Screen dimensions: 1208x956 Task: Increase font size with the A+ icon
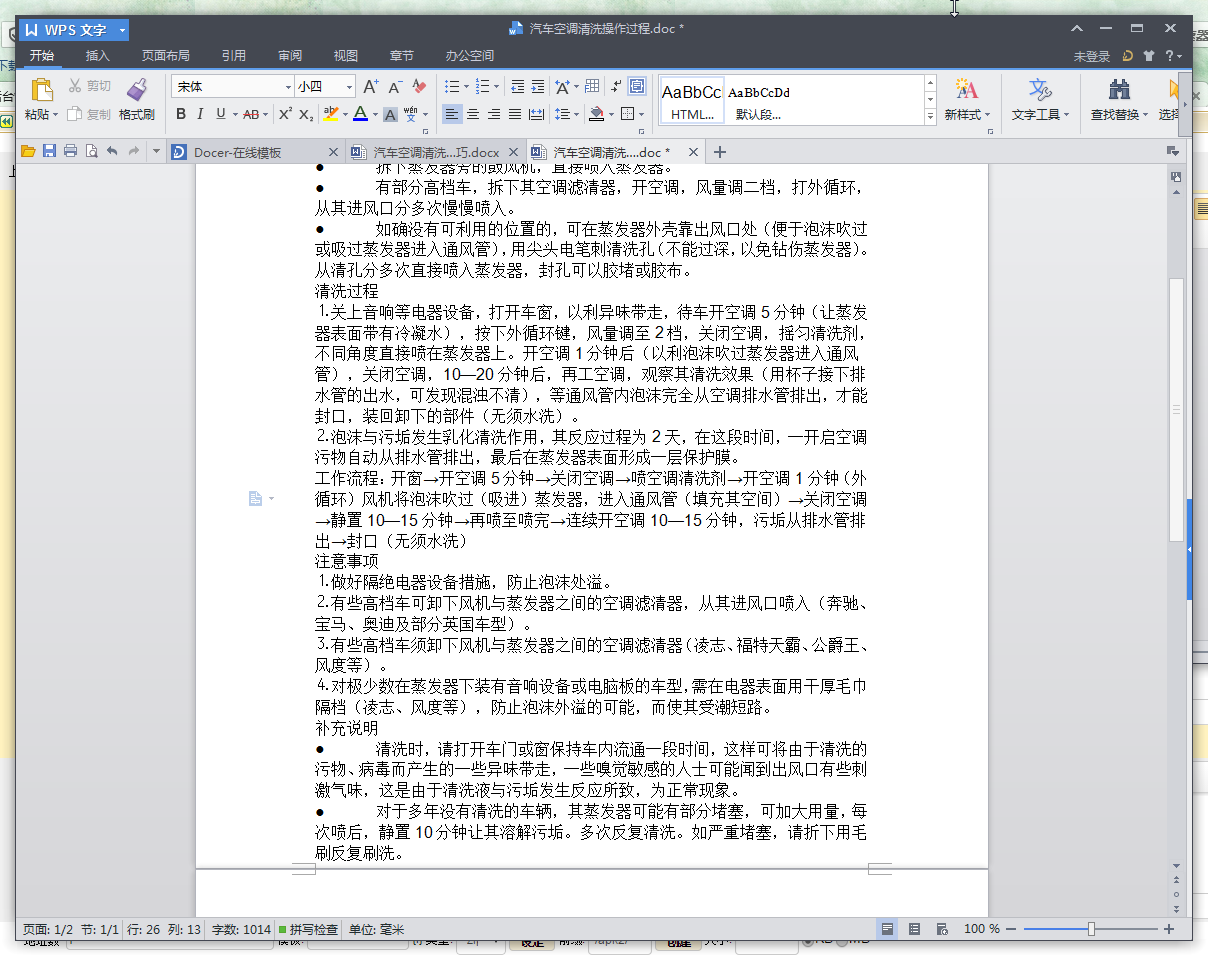(371, 87)
